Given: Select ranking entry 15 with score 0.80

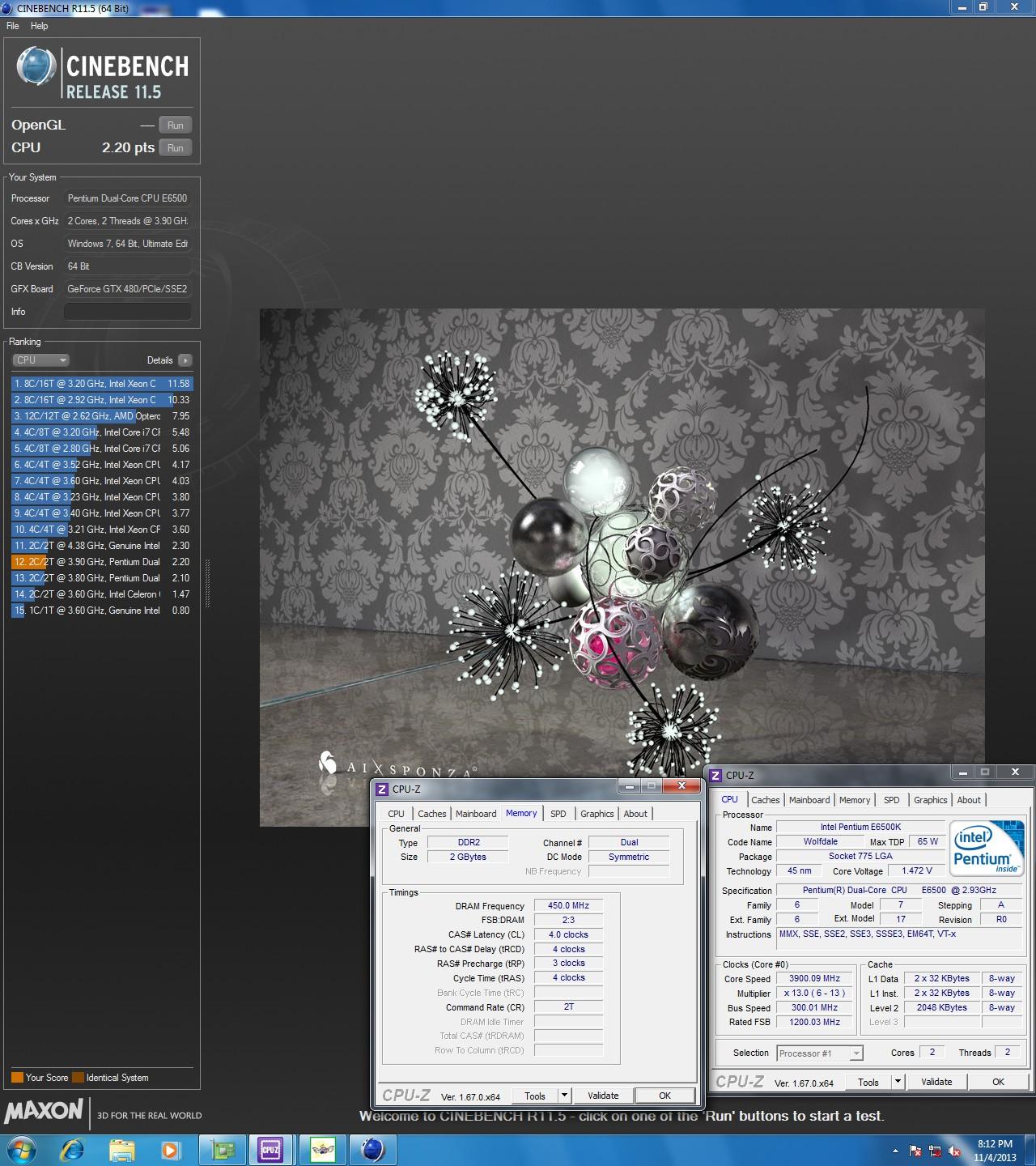Looking at the screenshot, I should (x=102, y=611).
